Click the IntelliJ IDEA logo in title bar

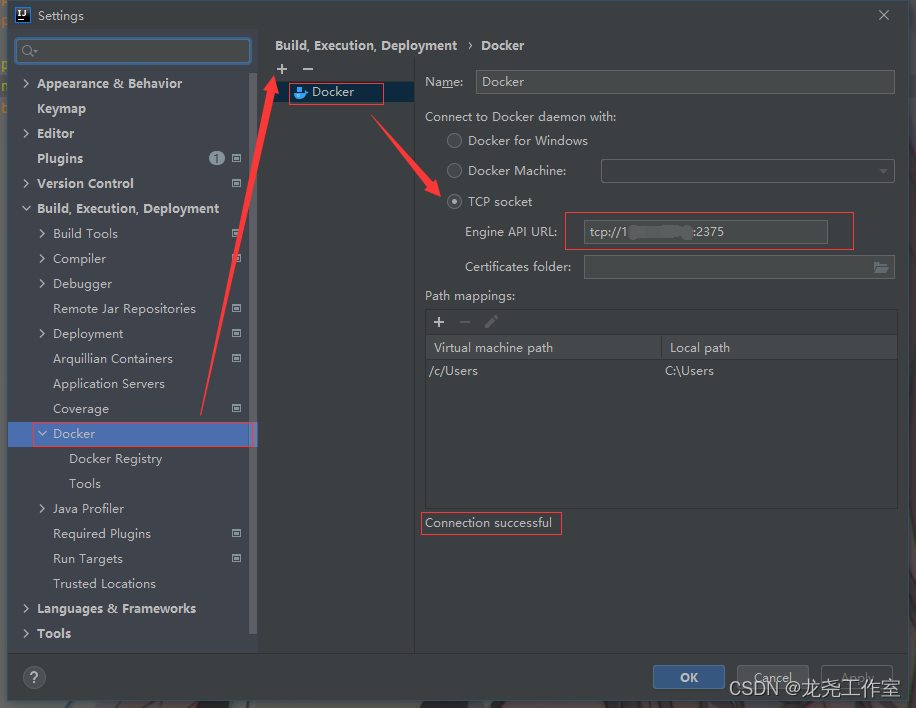[x=22, y=15]
